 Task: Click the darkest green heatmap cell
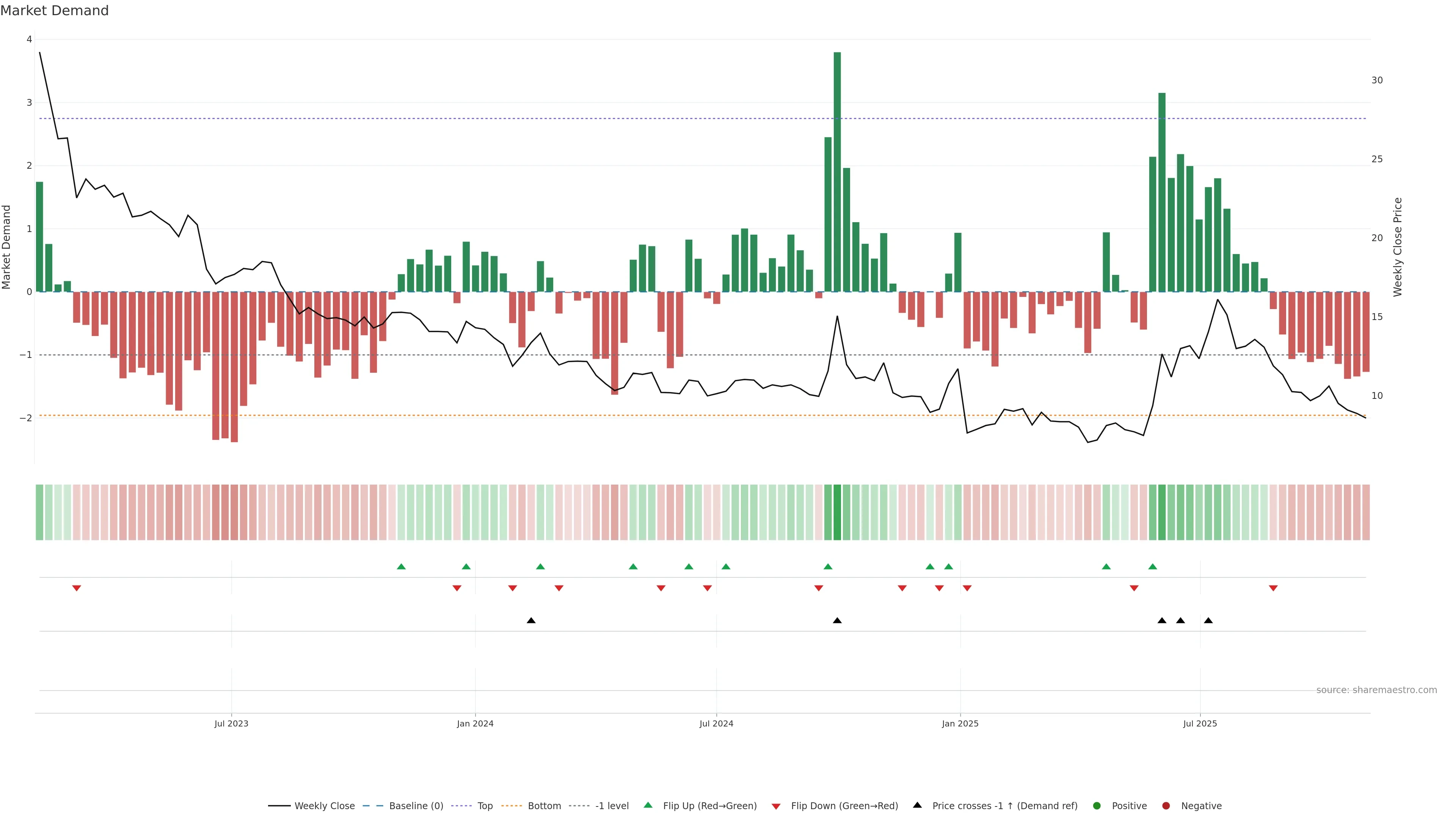click(837, 512)
